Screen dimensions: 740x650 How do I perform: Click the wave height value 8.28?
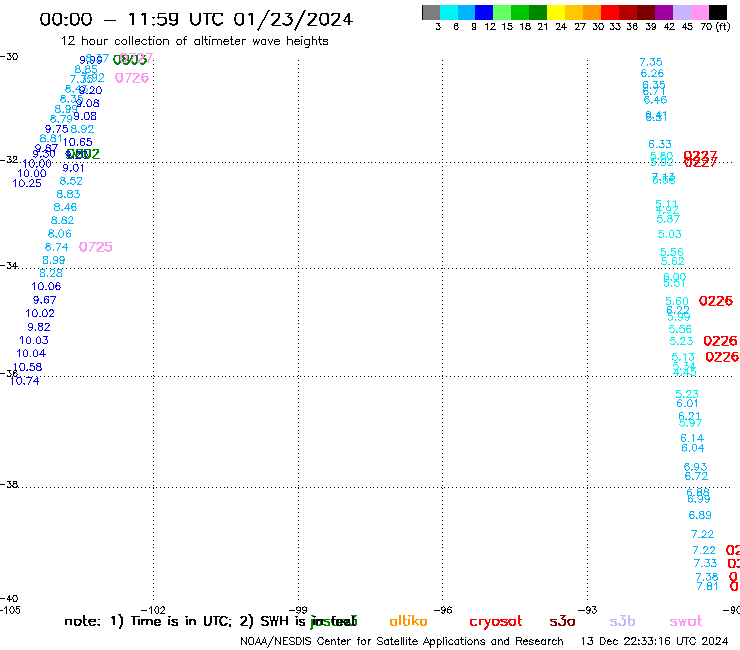(51, 273)
